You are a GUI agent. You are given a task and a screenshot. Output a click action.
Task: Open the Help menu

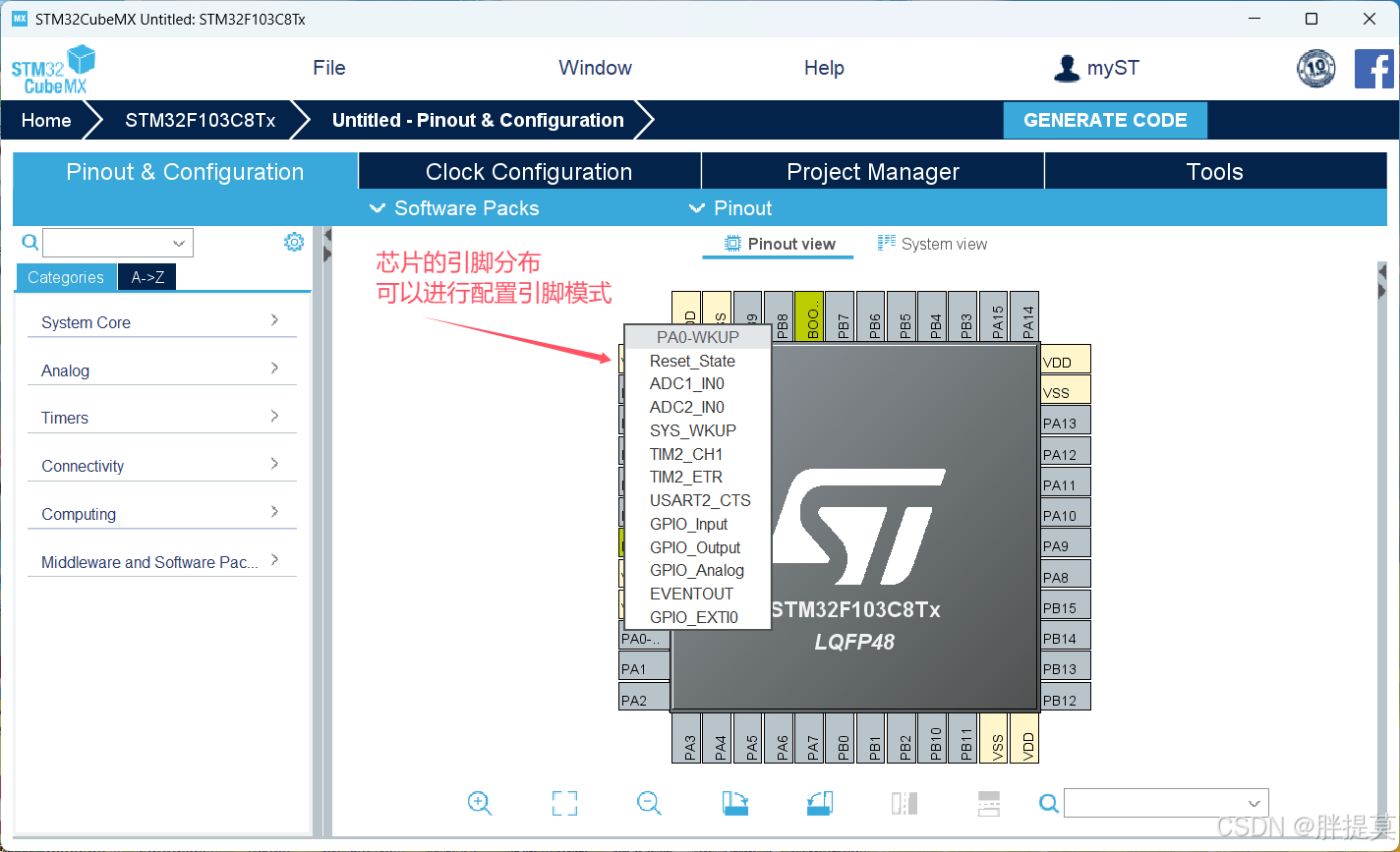coord(824,68)
